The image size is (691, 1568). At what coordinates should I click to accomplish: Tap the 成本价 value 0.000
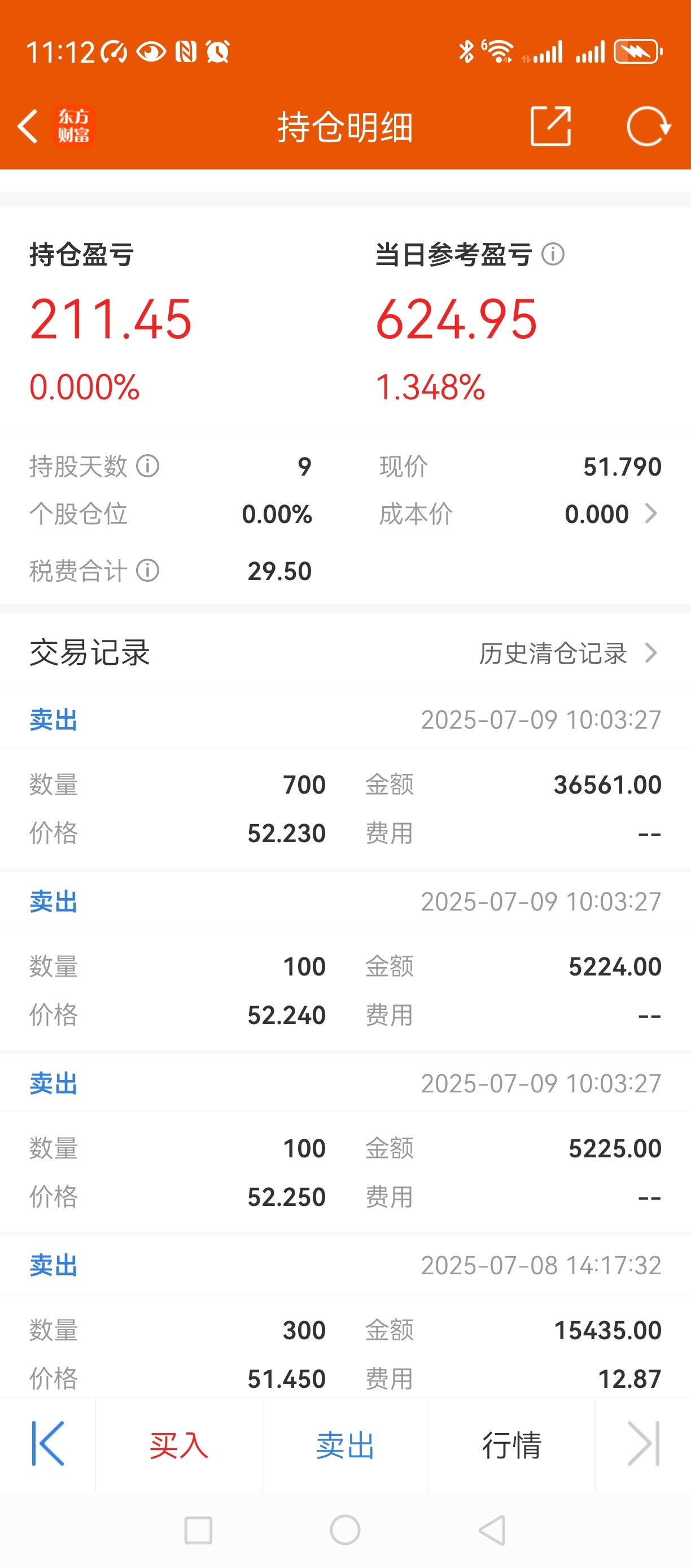click(597, 515)
